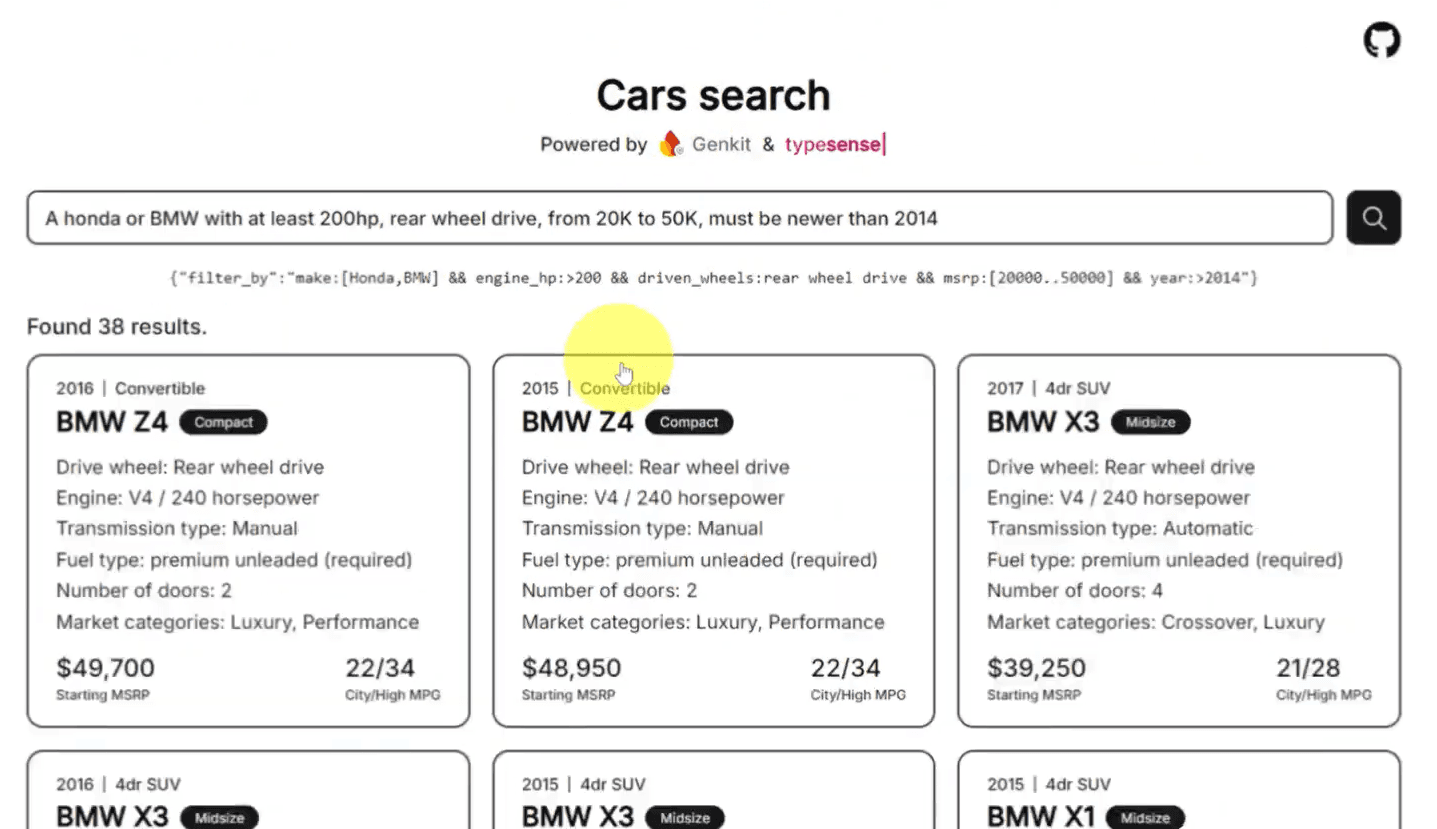Click the Cars search page title
The image size is (1437, 829).
point(713,95)
